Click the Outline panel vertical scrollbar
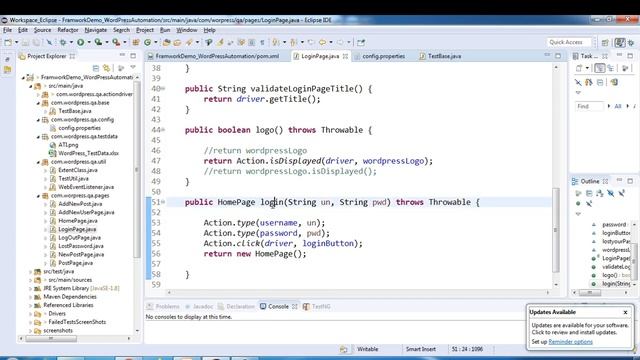 pyautogui.click(x=635, y=261)
